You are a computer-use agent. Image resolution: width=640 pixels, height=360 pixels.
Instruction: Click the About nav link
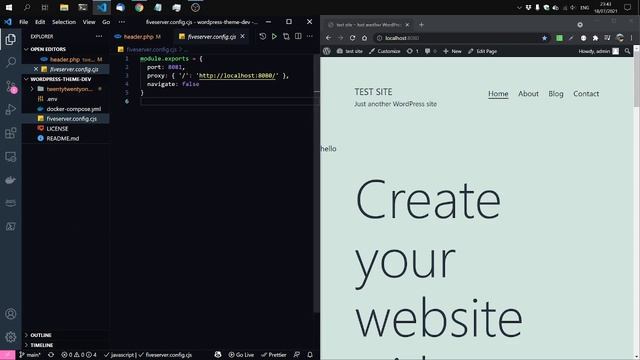(x=528, y=93)
